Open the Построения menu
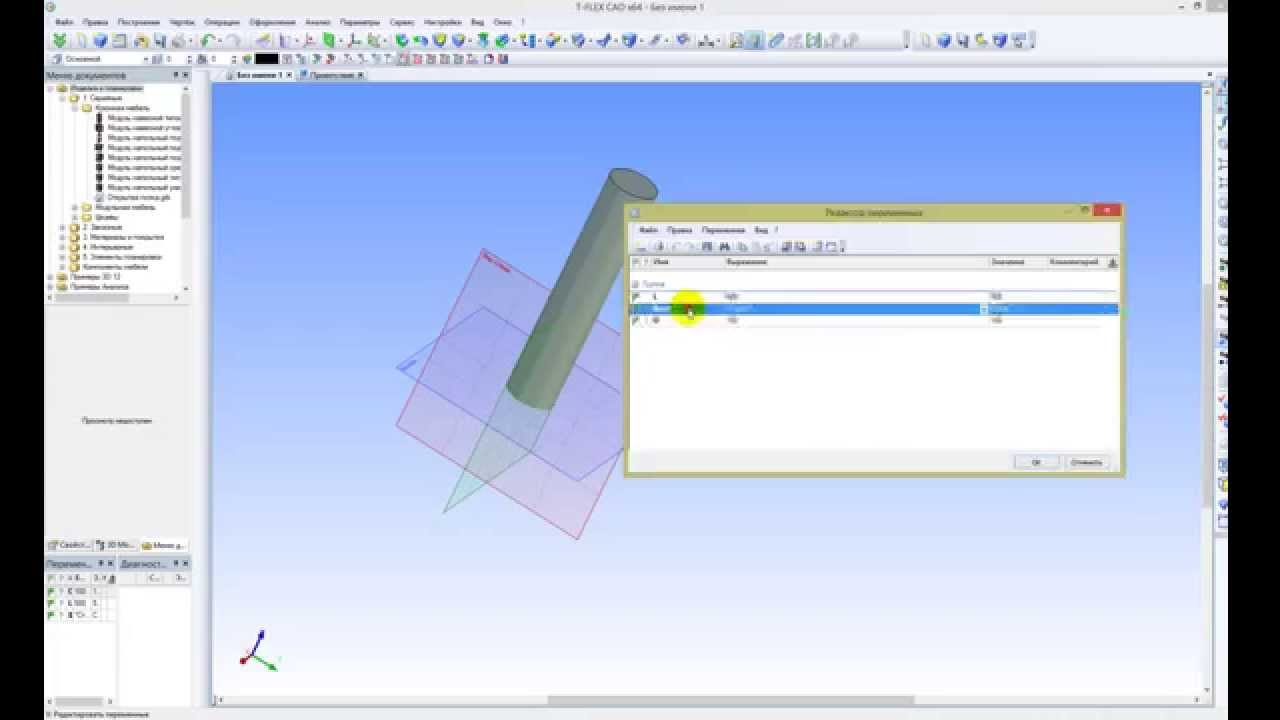Viewport: 1280px width, 720px height. click(138, 21)
